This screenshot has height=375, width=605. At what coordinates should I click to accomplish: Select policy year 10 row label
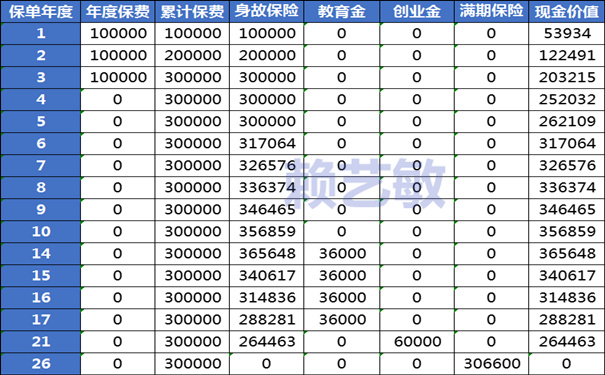pyautogui.click(x=41, y=231)
